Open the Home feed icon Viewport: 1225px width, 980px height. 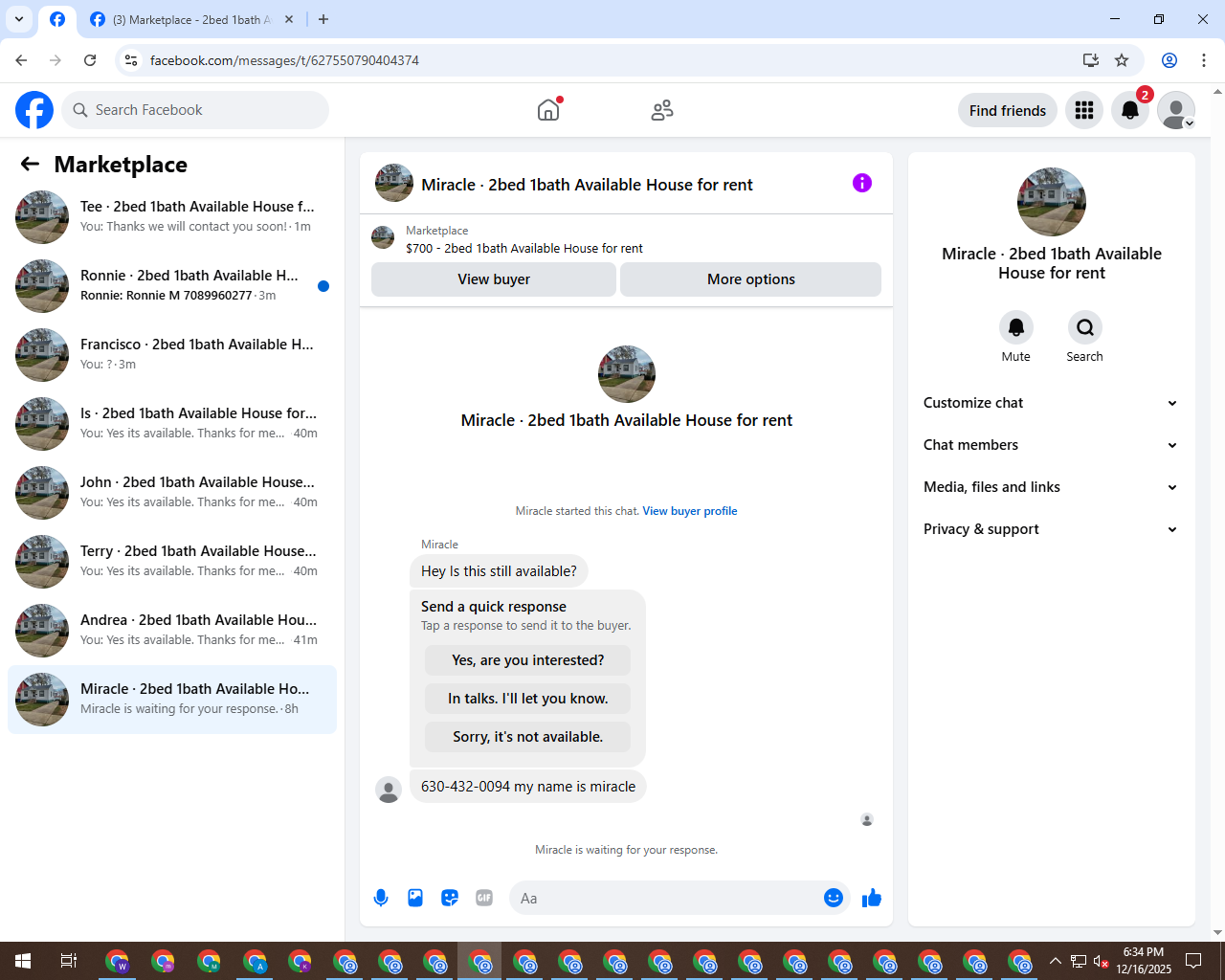(x=548, y=110)
